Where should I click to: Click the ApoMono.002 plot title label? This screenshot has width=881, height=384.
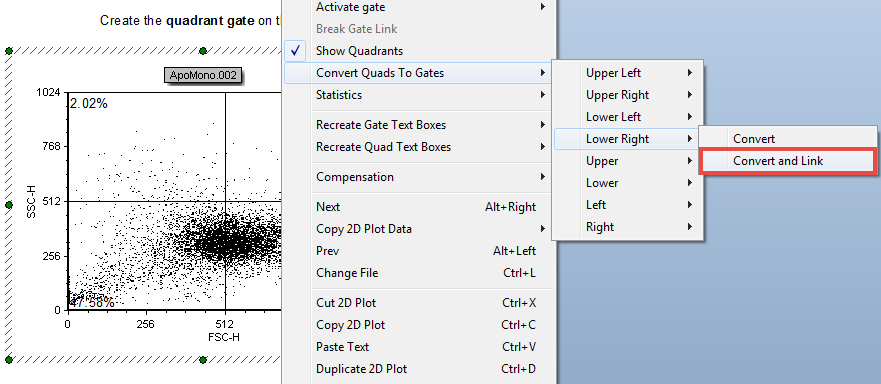[203, 75]
